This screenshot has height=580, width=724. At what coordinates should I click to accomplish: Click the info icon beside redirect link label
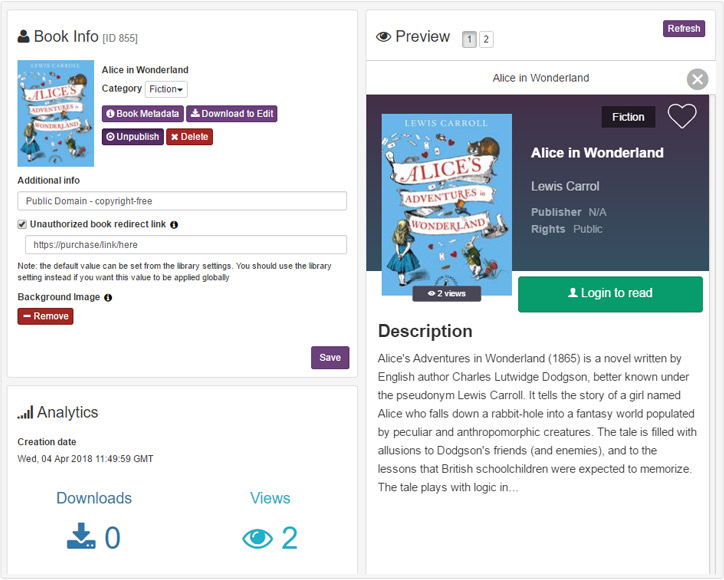[174, 225]
